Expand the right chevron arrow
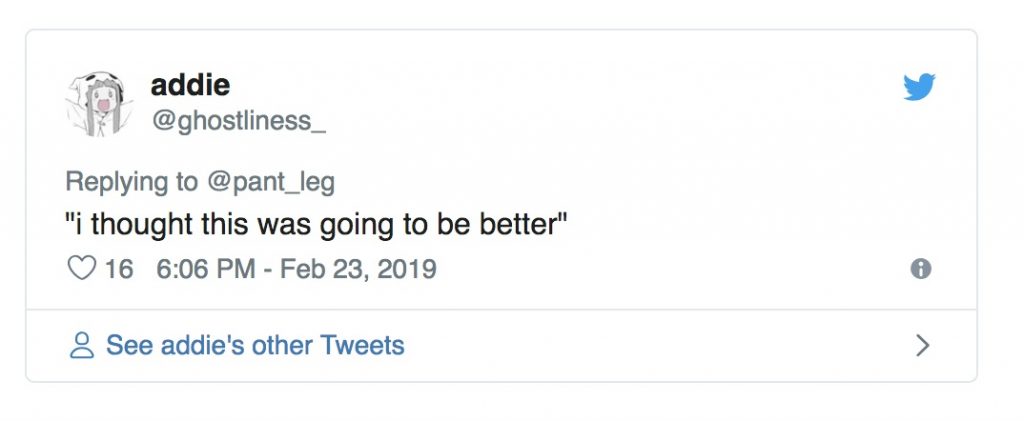The image size is (1024, 421). [922, 346]
